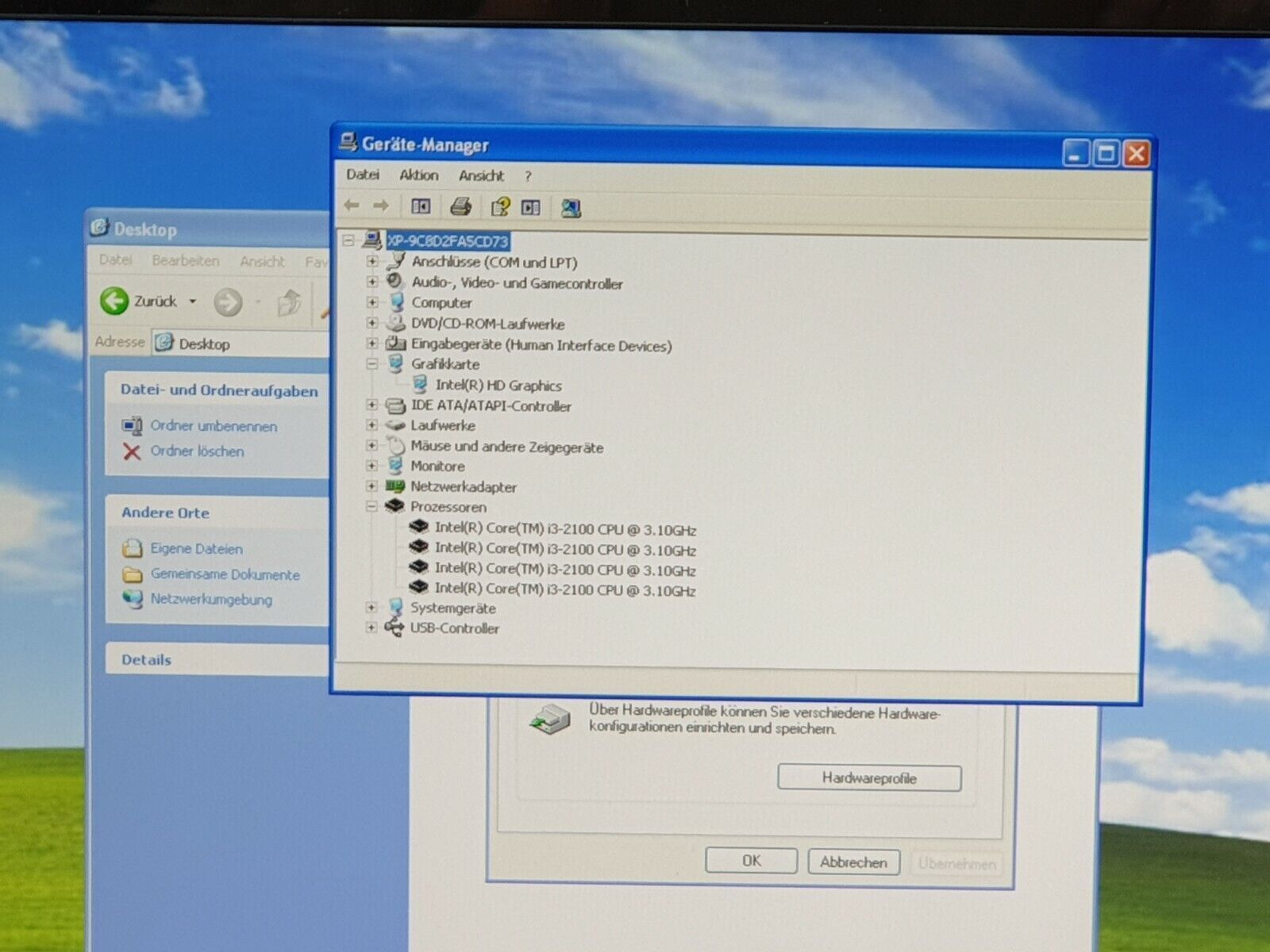Click the forward arrow in Geräte-Manager toolbar
This screenshot has height=952, width=1270.
[x=381, y=206]
